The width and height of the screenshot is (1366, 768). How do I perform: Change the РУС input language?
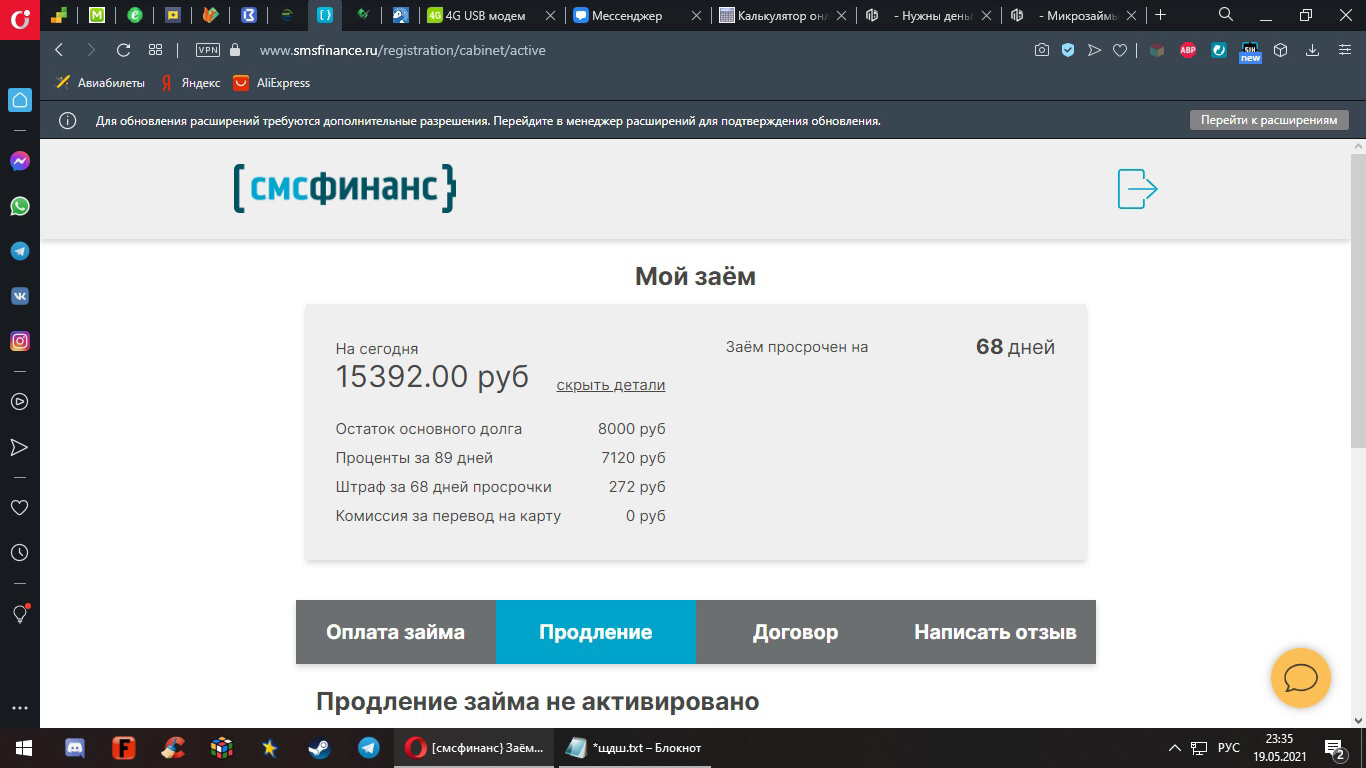tap(1229, 747)
